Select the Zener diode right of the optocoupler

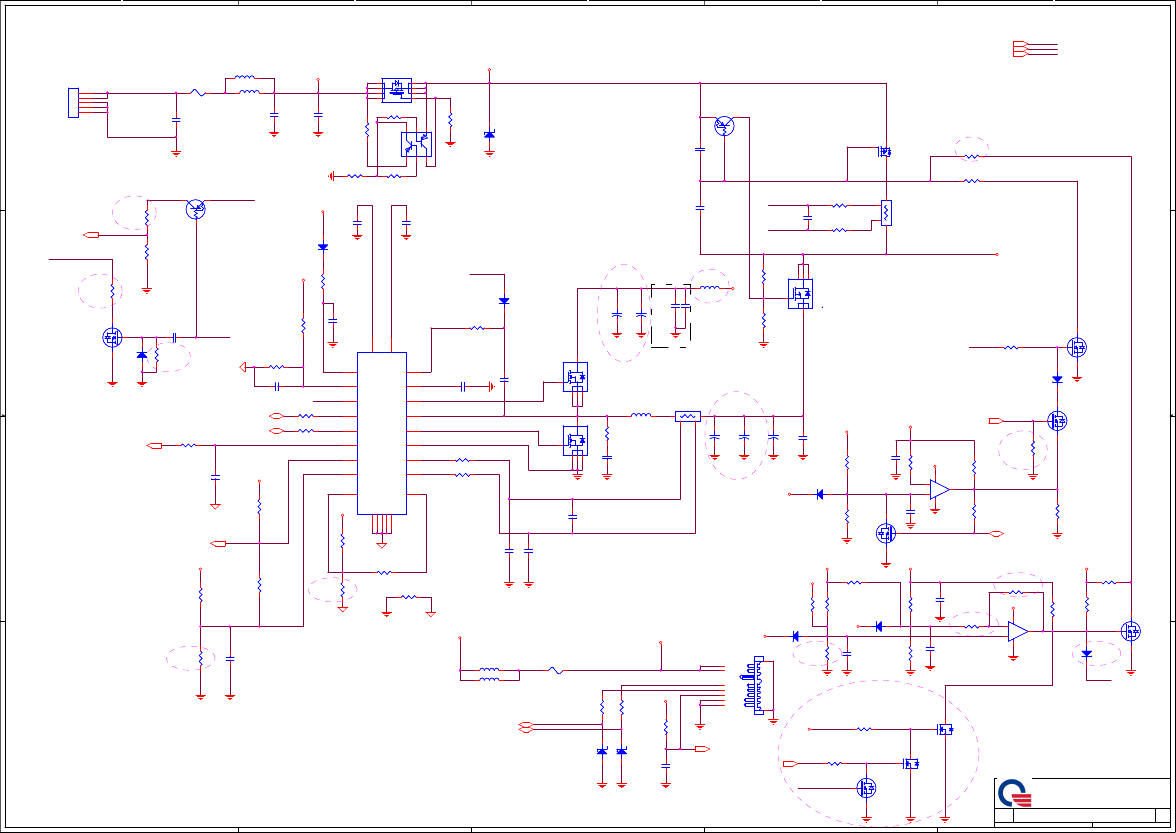point(490,135)
